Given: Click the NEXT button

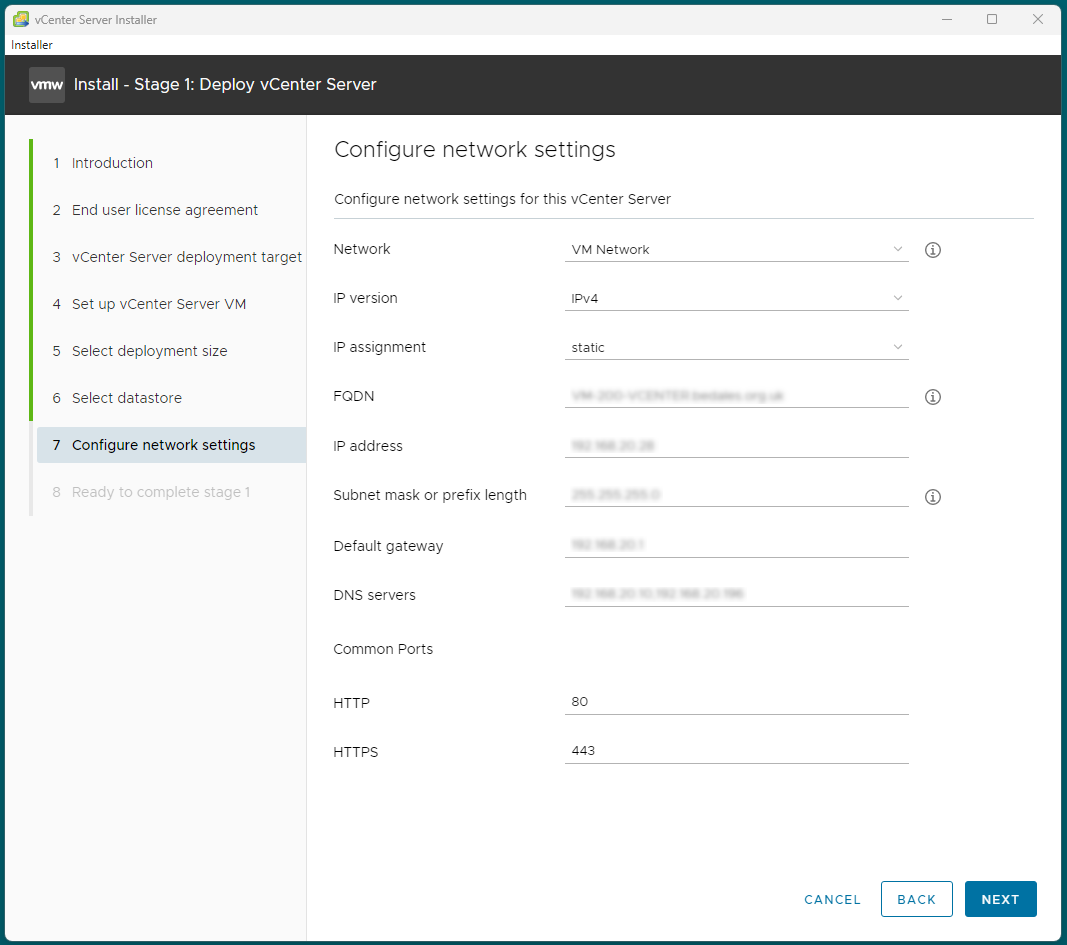Looking at the screenshot, I should [x=1000, y=899].
